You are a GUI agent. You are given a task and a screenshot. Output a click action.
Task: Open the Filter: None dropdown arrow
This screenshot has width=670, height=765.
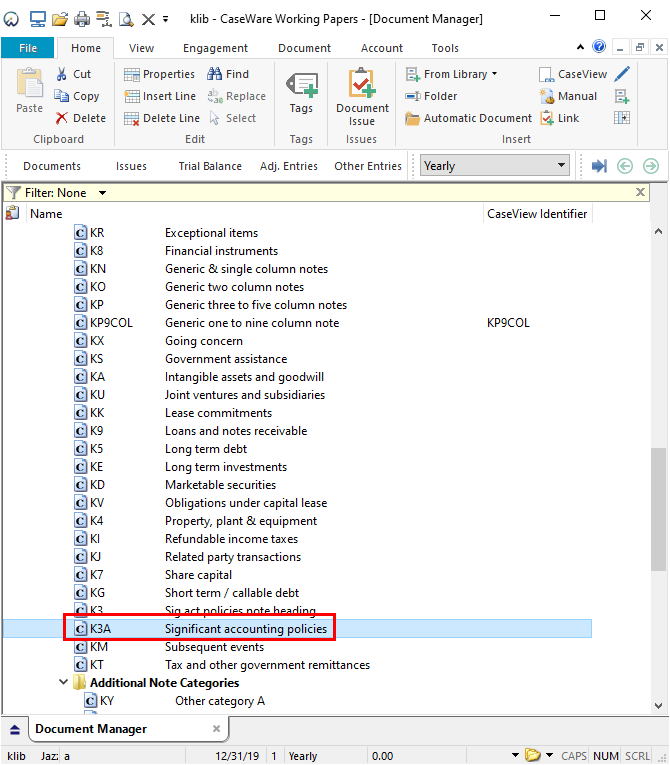pos(102,193)
